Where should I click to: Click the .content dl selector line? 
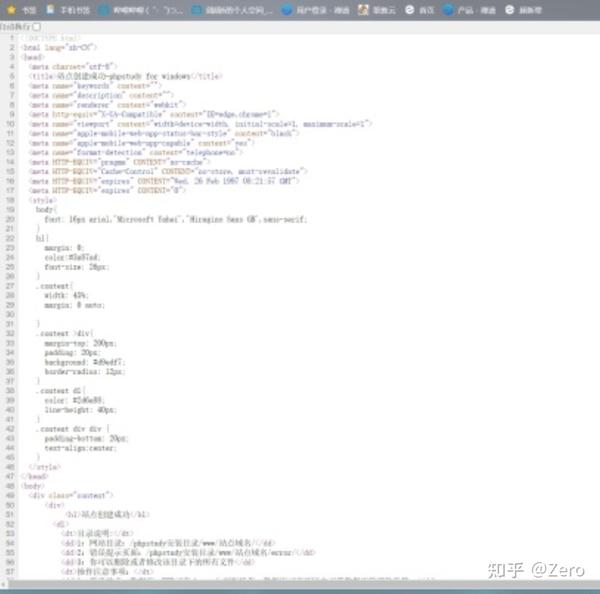(x=61, y=391)
